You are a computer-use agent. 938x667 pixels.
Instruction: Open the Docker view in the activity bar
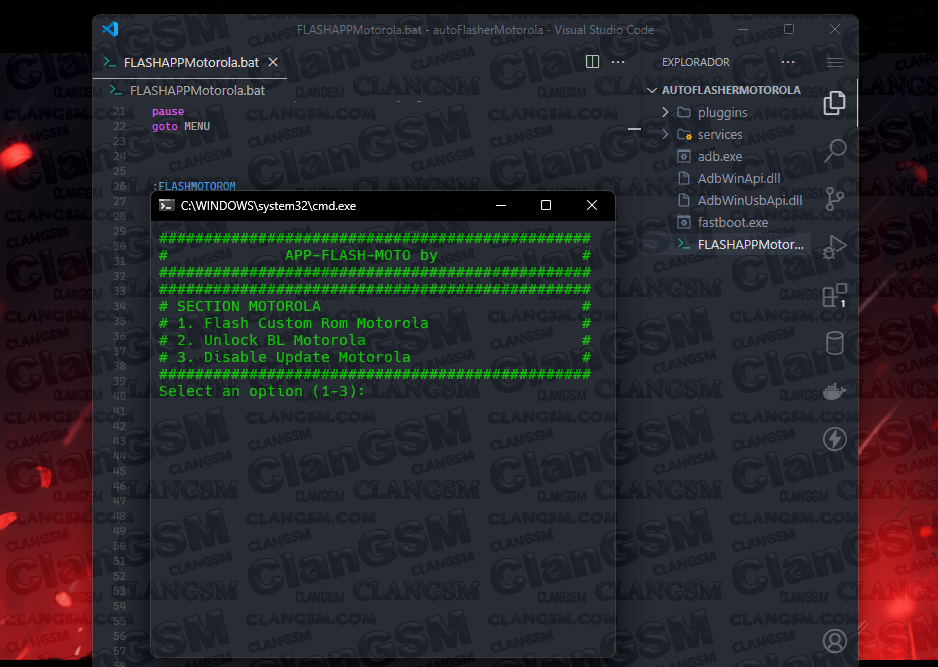click(835, 392)
